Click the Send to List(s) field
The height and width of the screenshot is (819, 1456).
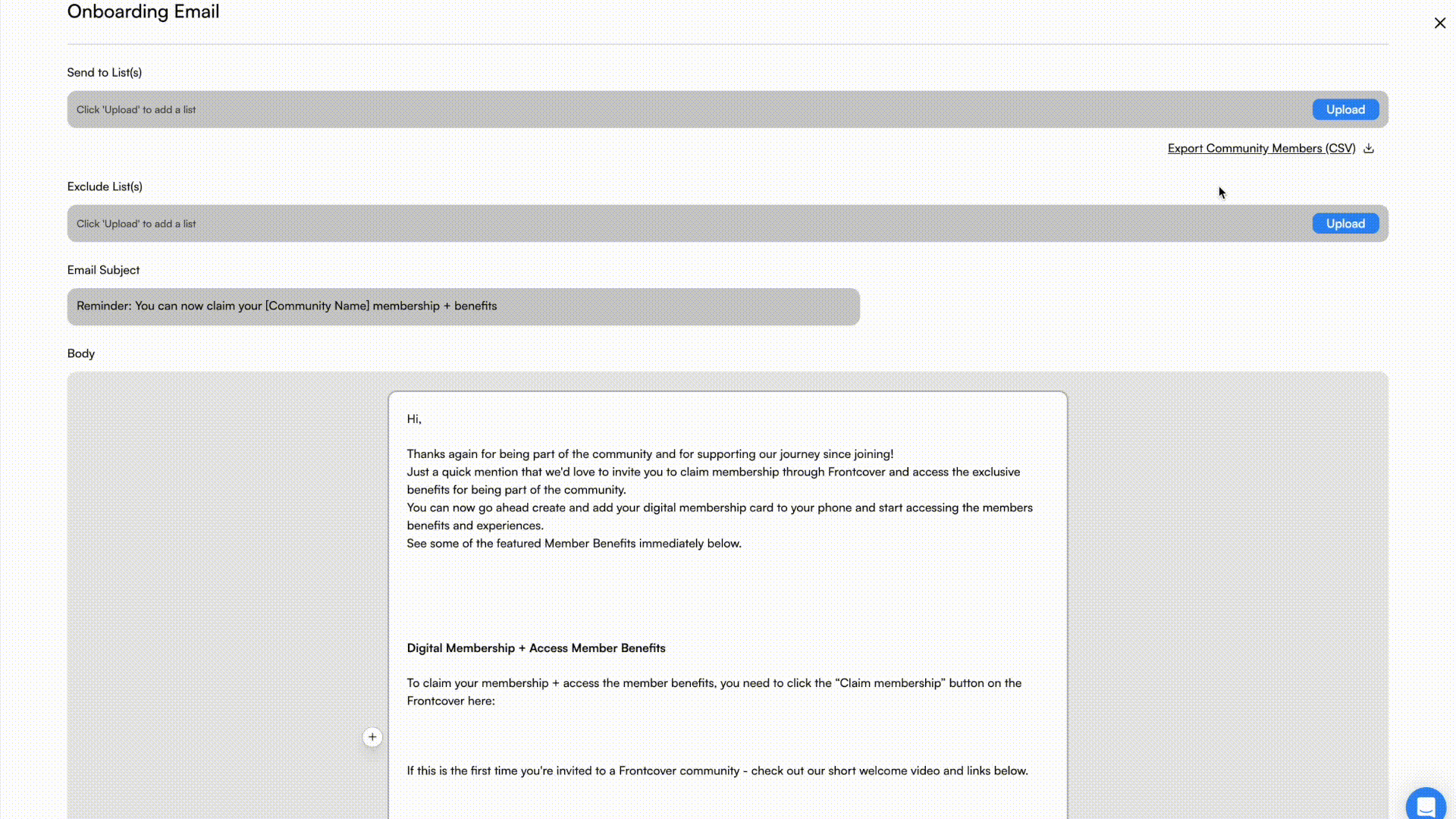click(682, 110)
